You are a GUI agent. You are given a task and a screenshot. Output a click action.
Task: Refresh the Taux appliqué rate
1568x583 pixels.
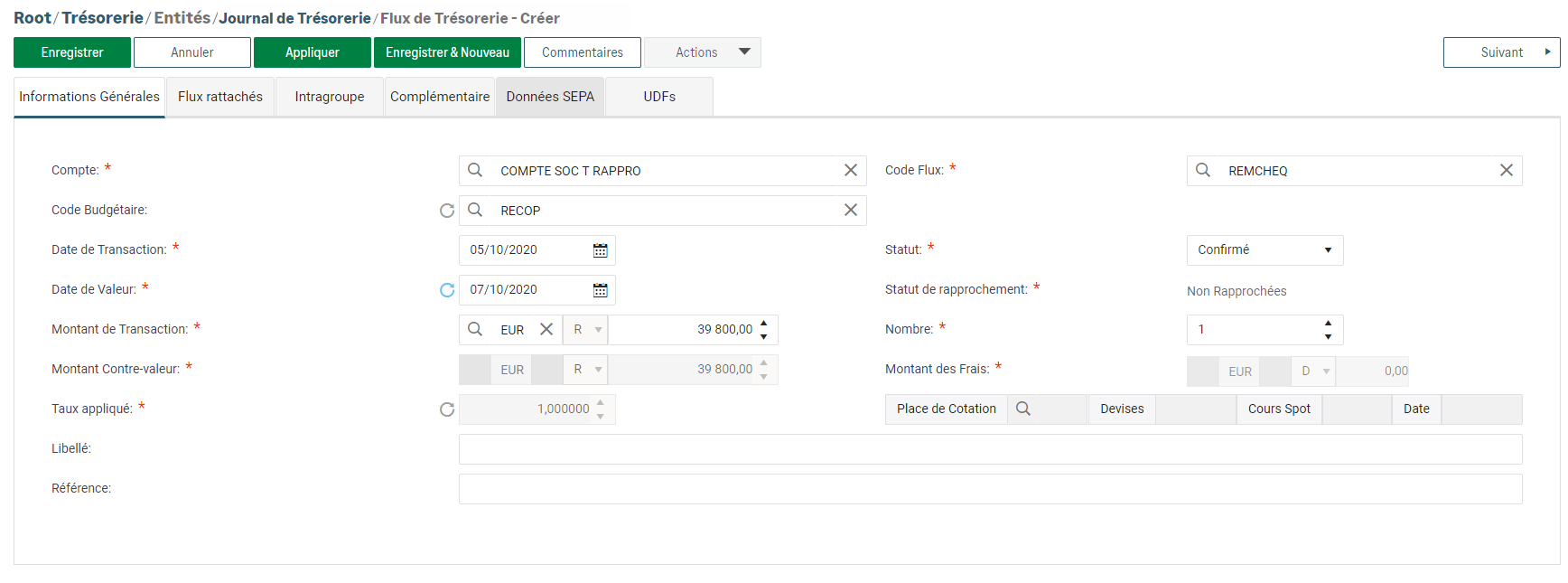pos(447,409)
